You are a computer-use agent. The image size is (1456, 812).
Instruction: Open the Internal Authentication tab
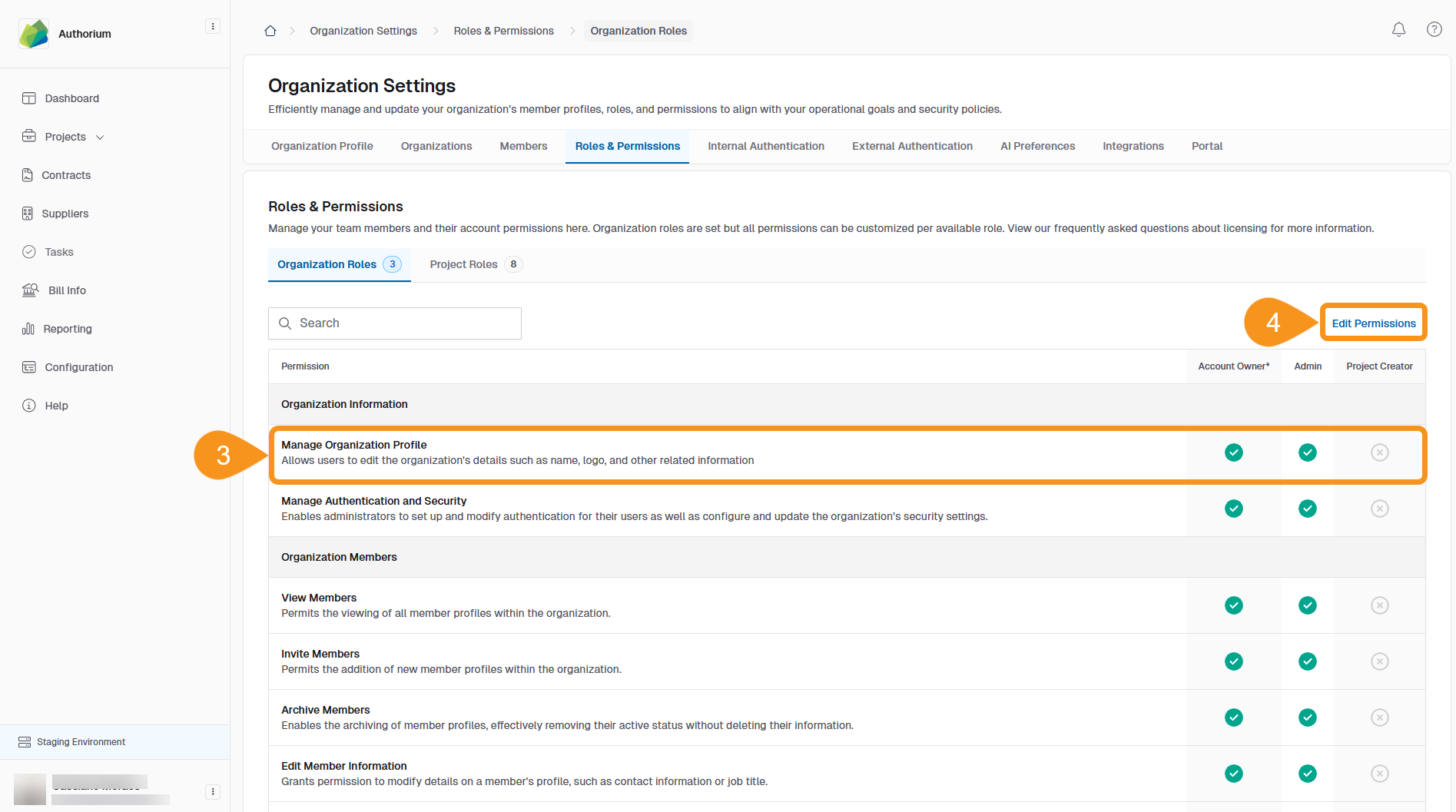click(765, 146)
